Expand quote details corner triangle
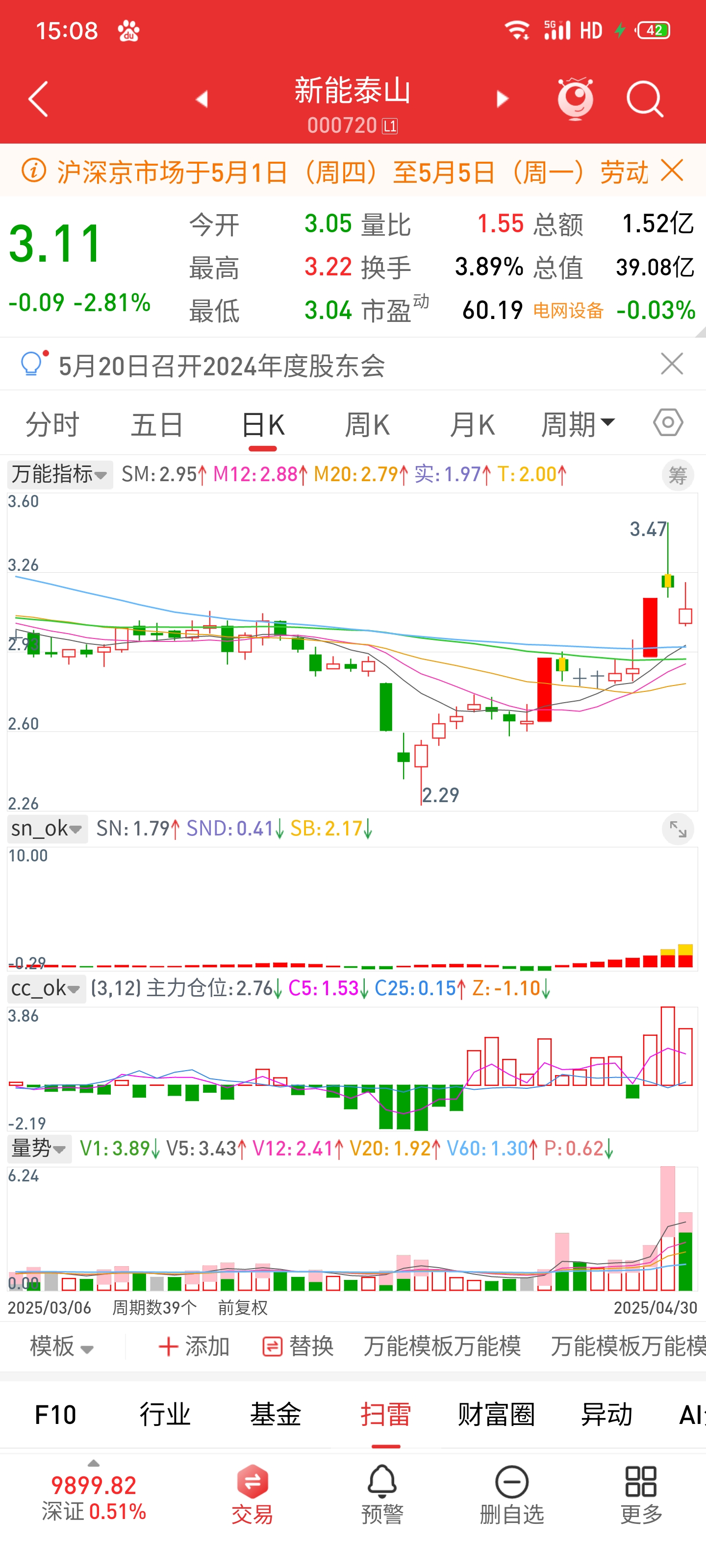The height and width of the screenshot is (1568, 706). tap(700, 332)
